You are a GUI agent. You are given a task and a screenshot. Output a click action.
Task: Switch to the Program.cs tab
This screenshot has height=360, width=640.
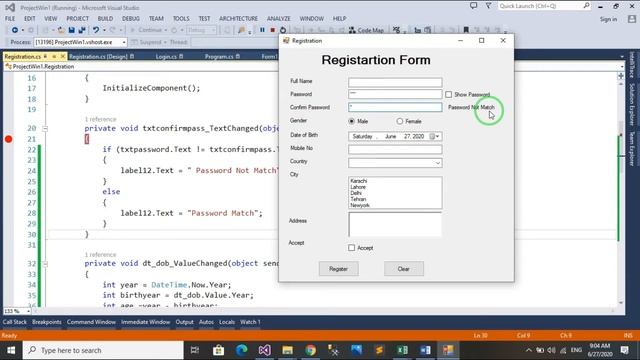[219, 56]
